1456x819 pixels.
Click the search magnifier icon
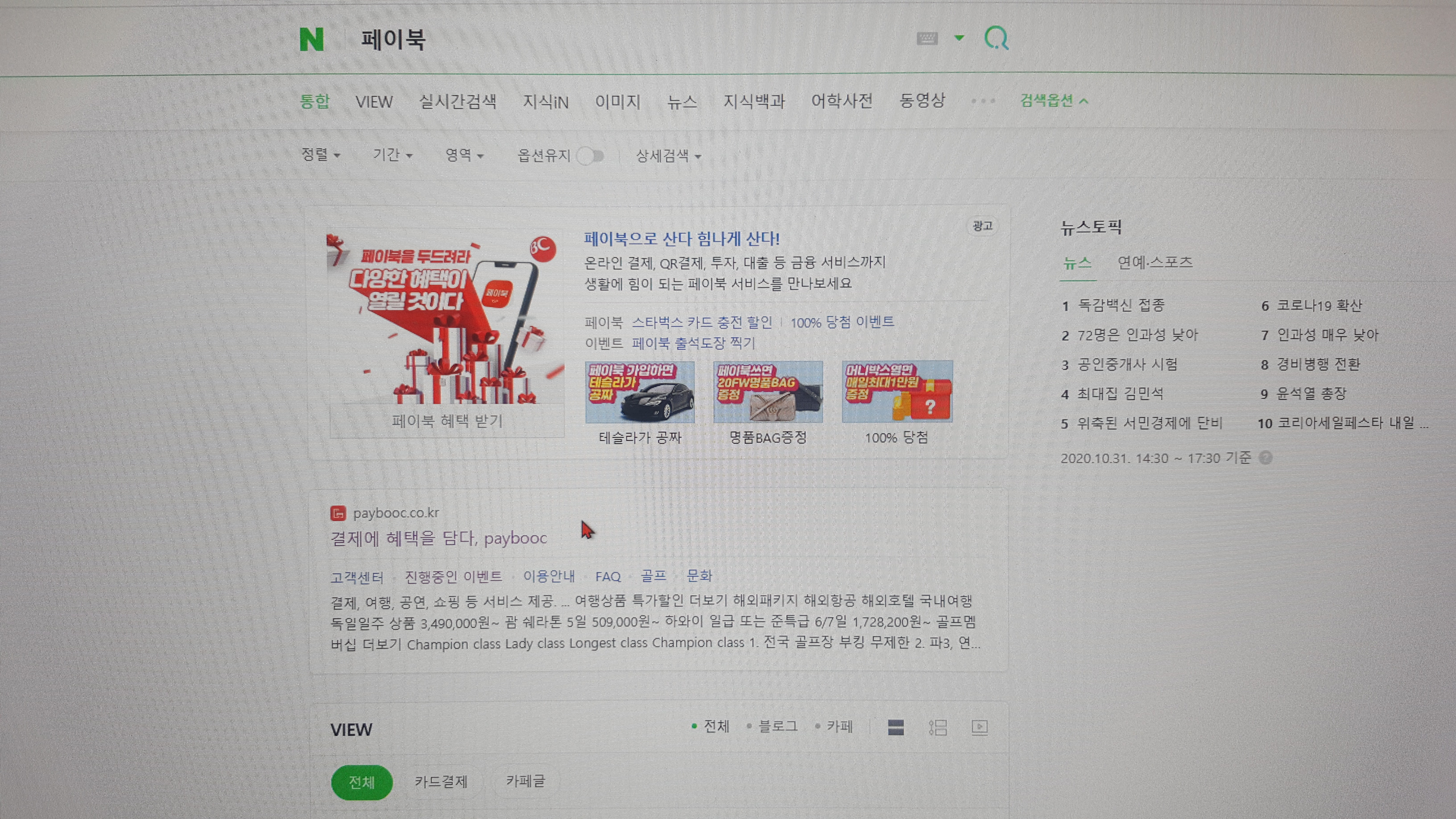pos(997,38)
